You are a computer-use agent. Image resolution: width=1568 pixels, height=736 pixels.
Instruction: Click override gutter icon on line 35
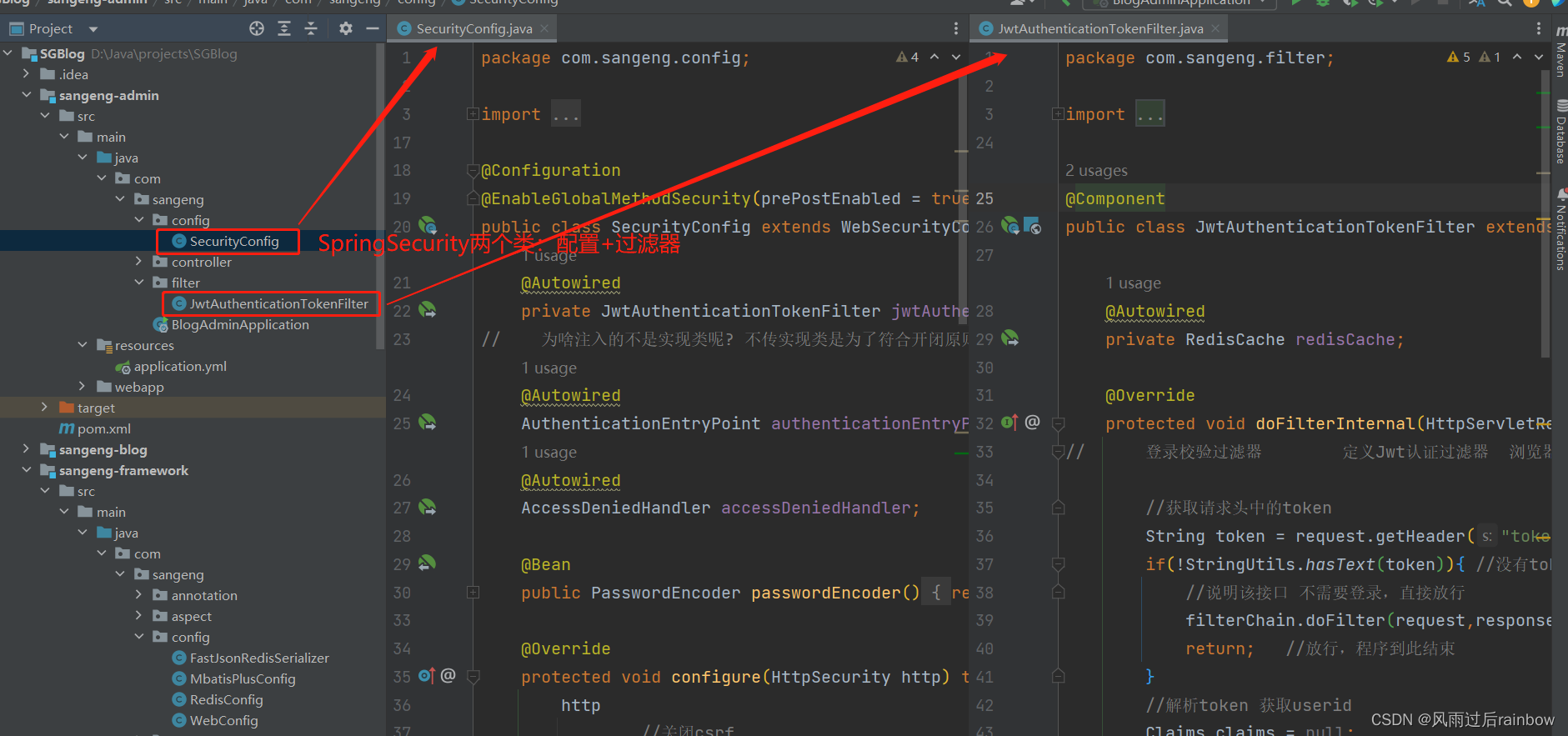pos(427,676)
